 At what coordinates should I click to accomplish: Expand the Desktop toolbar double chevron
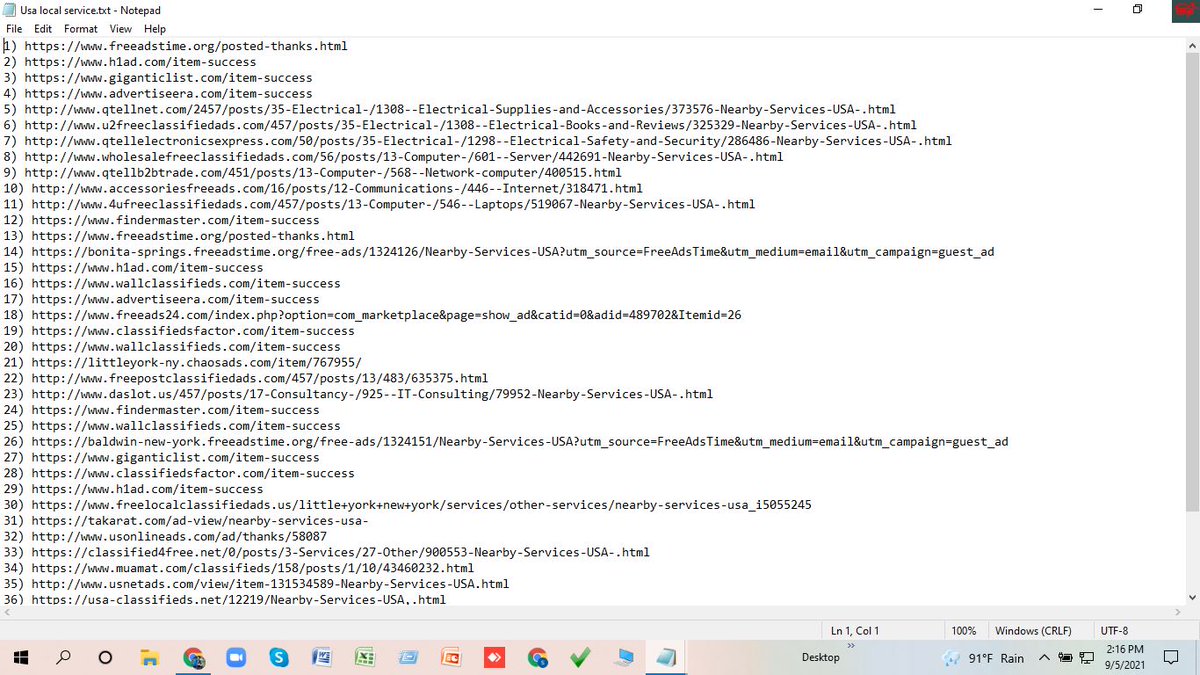852,646
